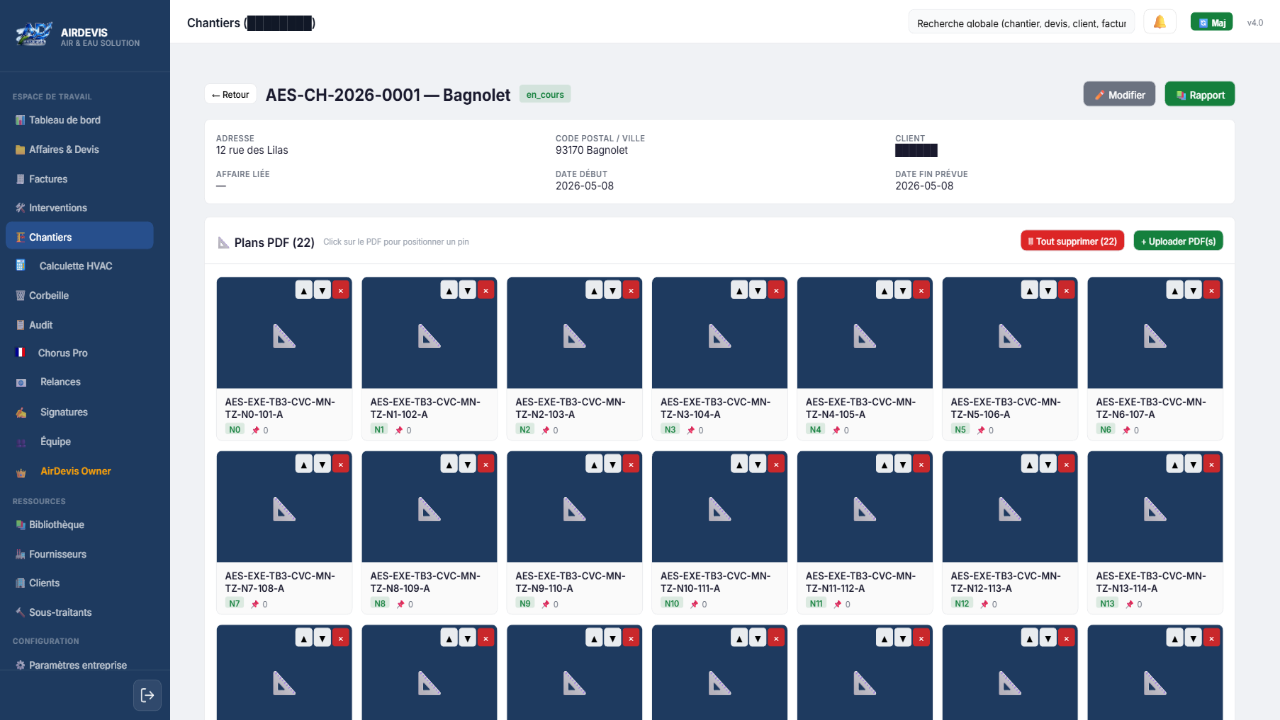Open Factures in sidebar
Viewport: 1280px width, 720px height.
click(79, 179)
